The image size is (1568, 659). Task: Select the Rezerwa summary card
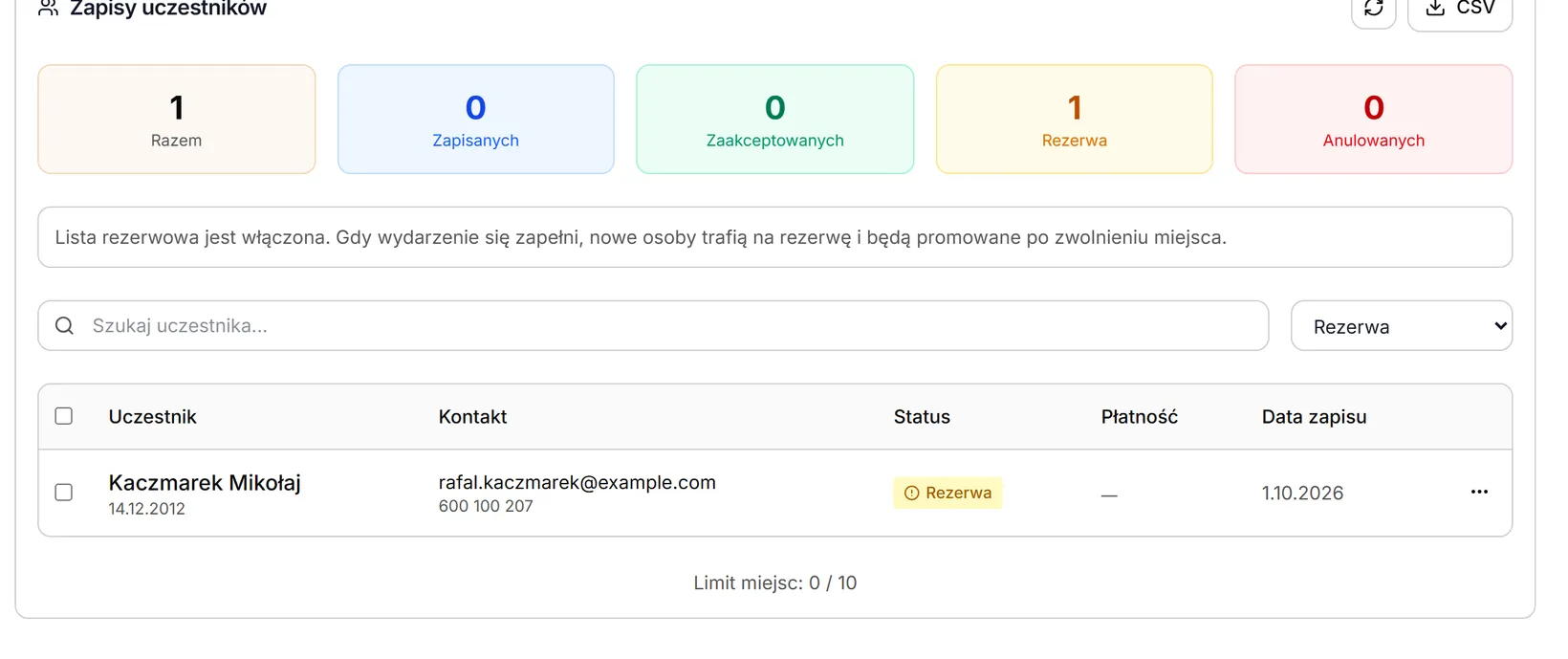(x=1075, y=120)
